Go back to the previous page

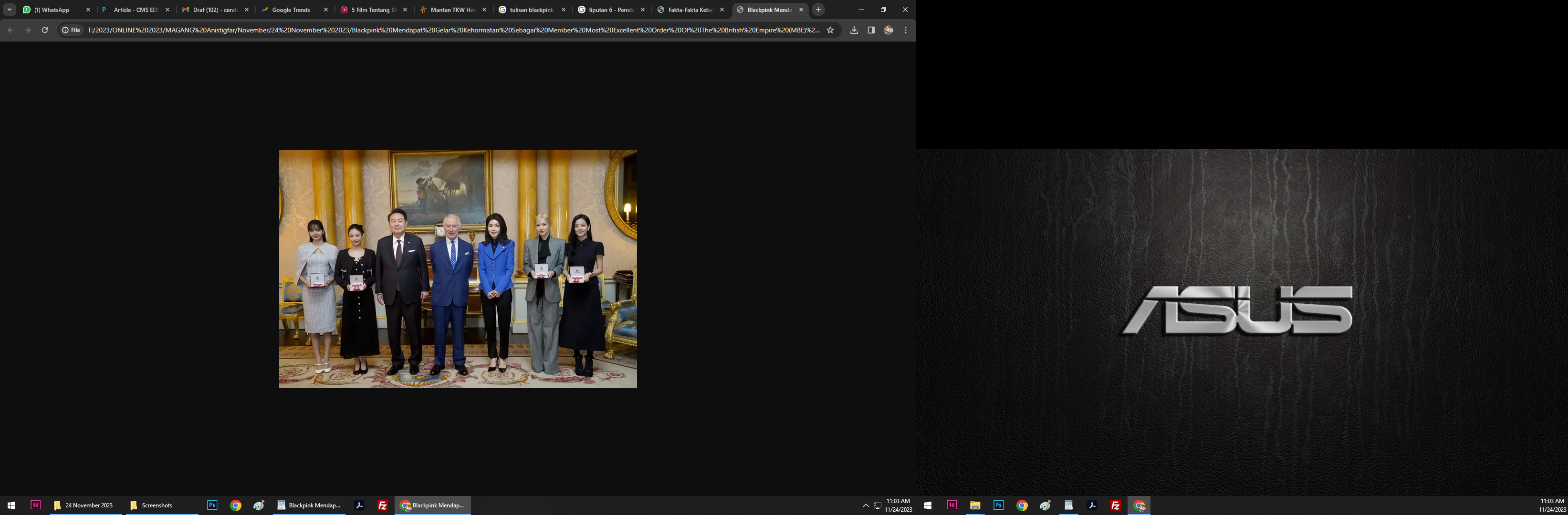(x=10, y=30)
